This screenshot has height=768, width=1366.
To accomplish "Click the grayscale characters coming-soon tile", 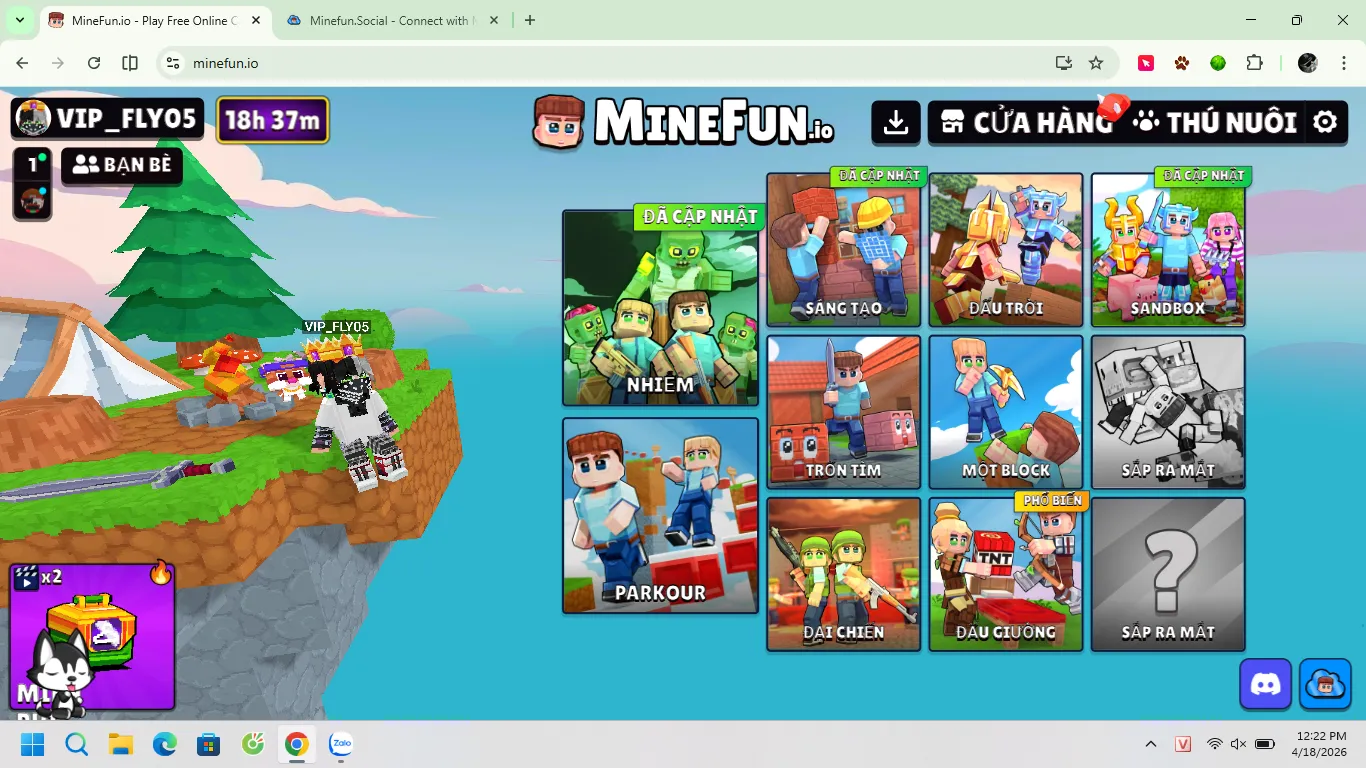I will point(1168,412).
